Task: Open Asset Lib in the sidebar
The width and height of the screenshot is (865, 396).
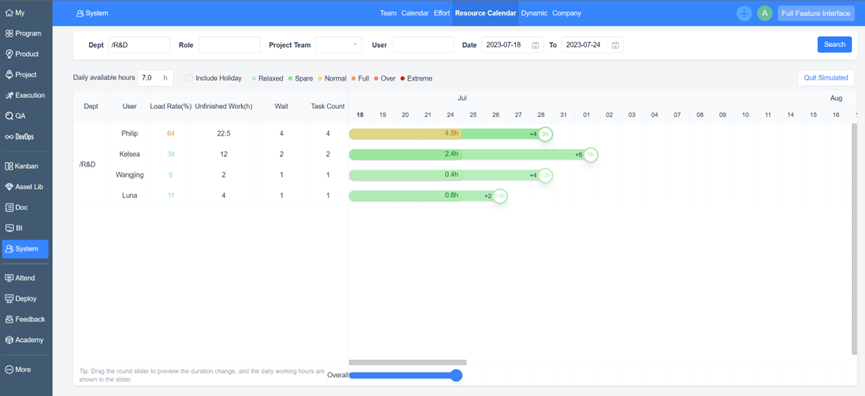Action: 24,187
